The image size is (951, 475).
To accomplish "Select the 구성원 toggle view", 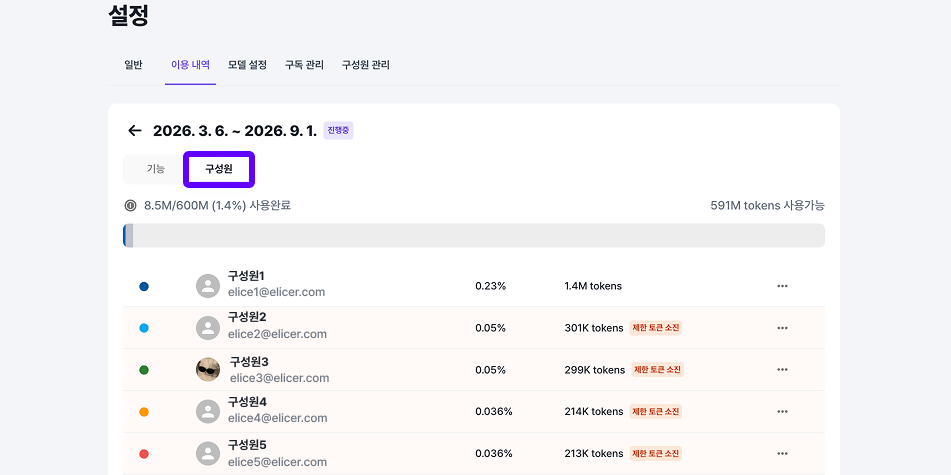I will point(219,169).
